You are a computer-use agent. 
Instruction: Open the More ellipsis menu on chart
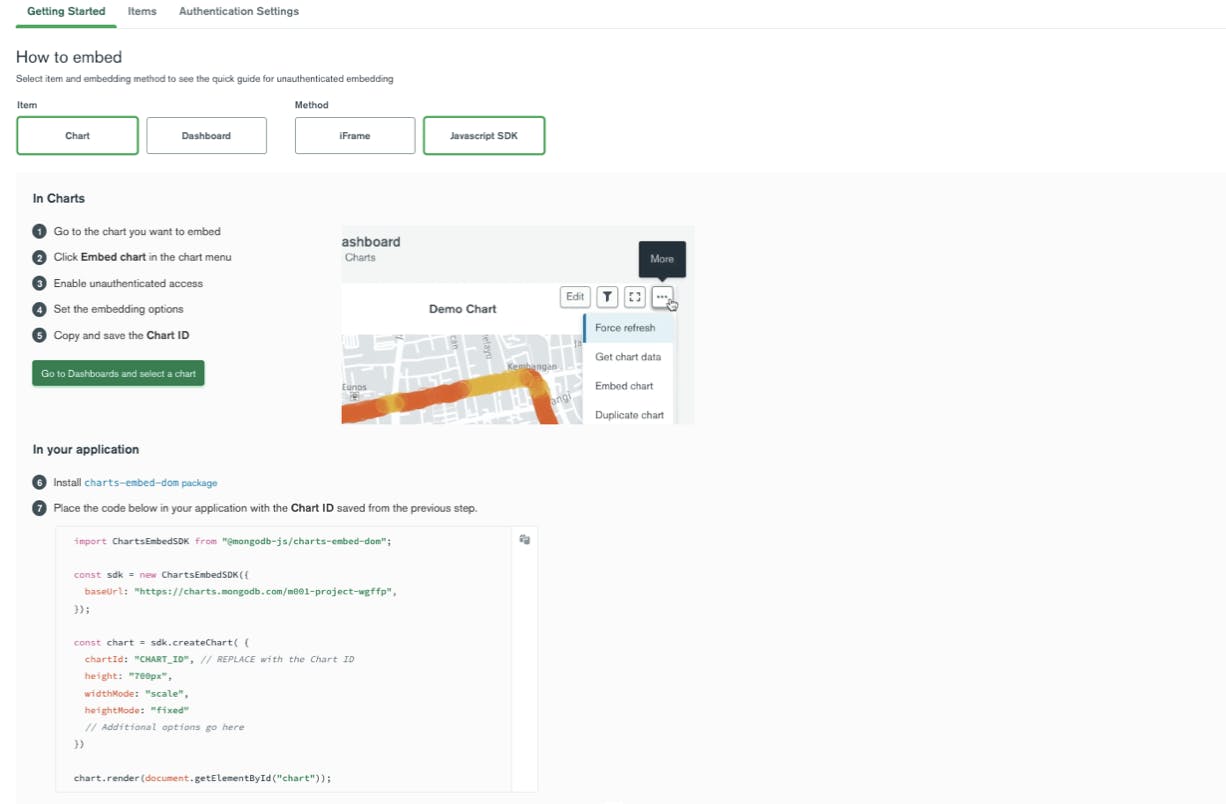662,296
